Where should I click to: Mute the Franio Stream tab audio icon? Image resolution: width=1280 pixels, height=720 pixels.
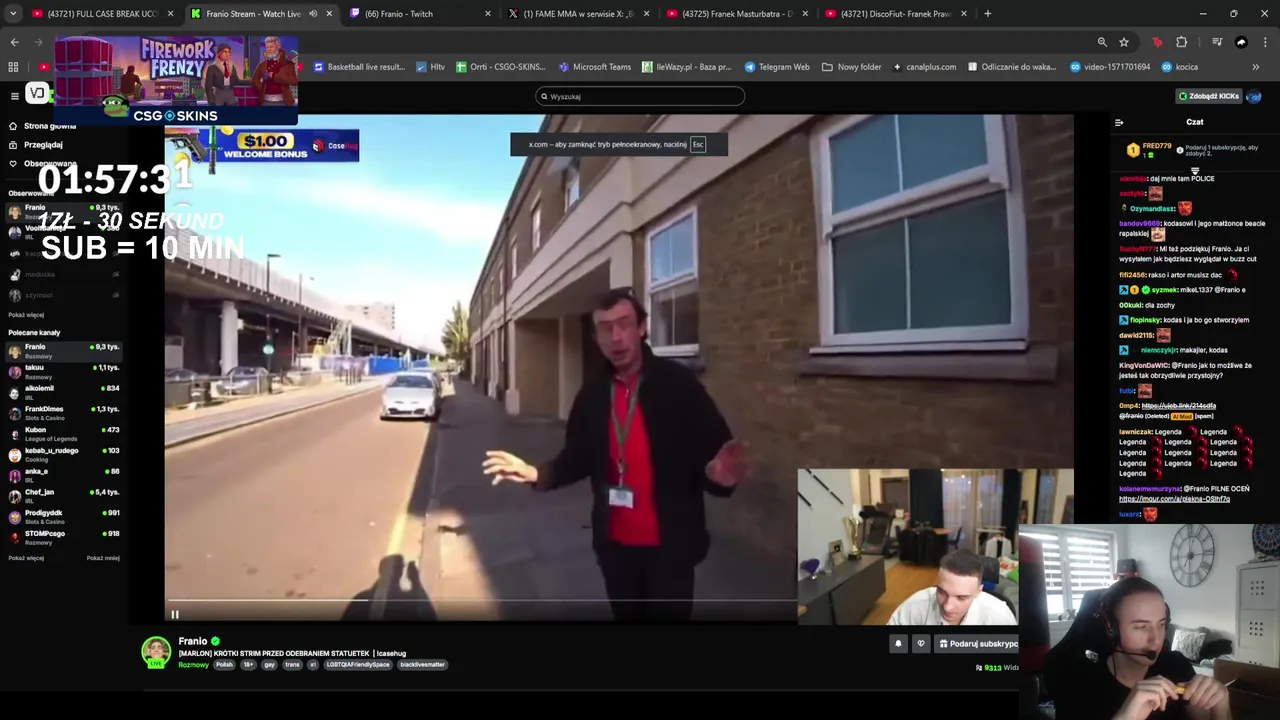point(313,14)
